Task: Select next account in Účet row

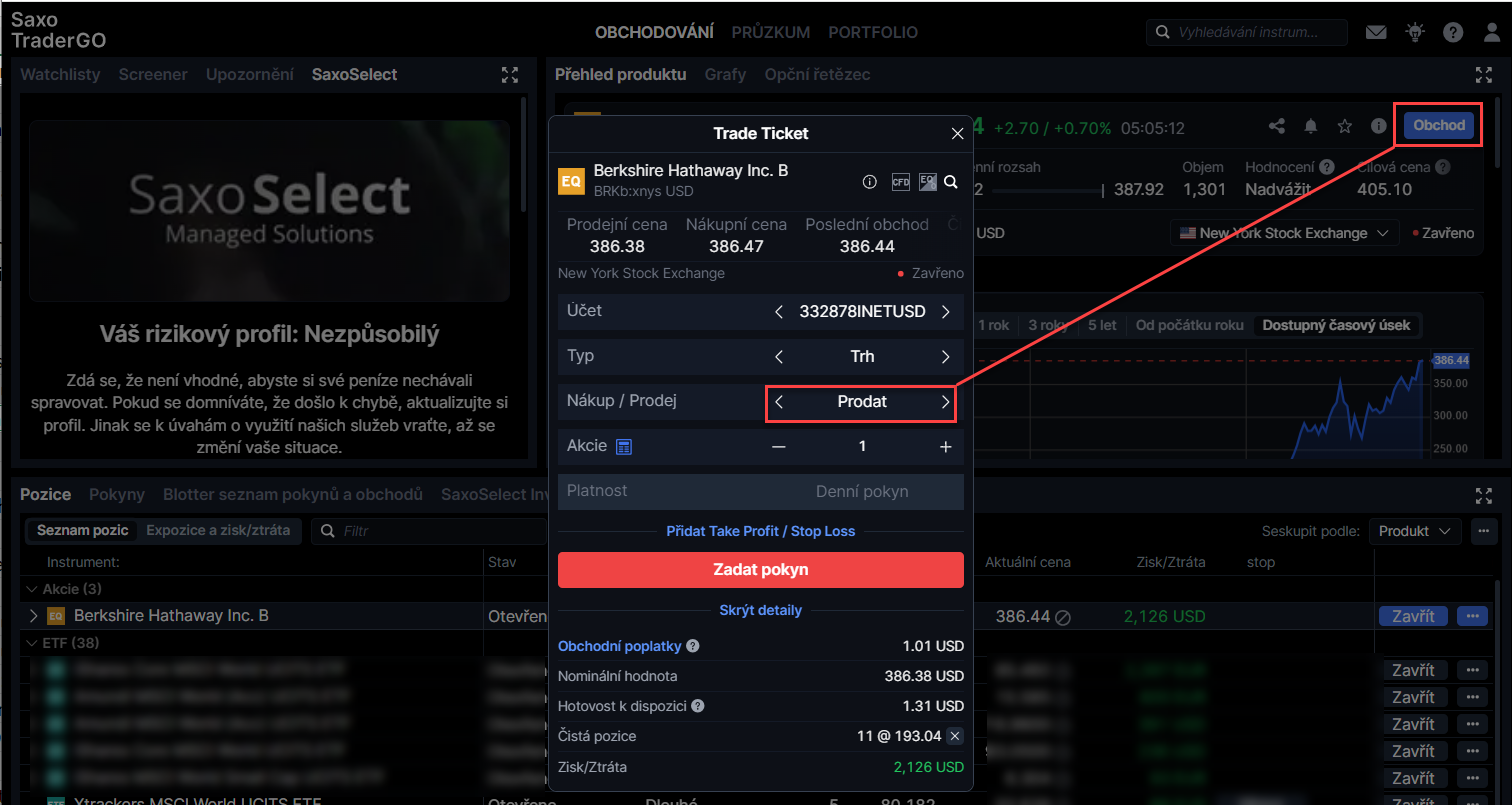Action: [945, 312]
